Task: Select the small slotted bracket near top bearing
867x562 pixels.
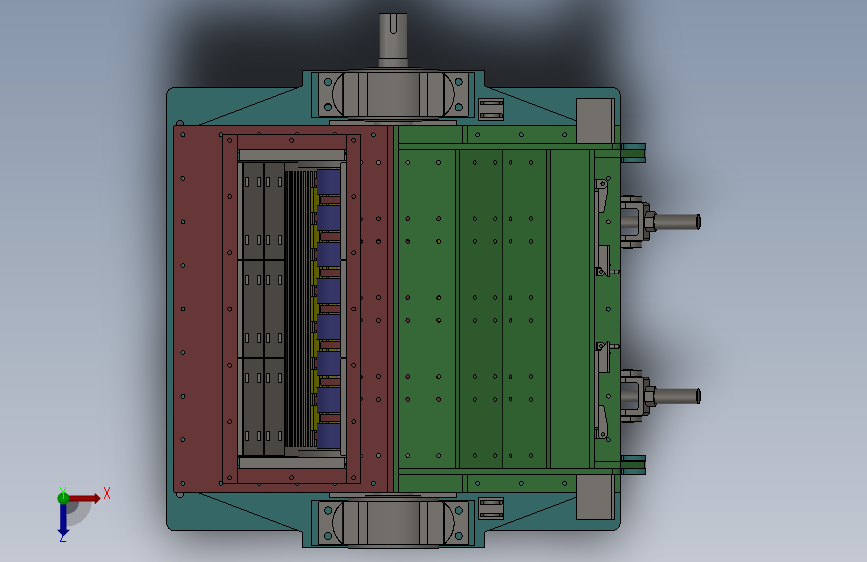Action: (491, 110)
